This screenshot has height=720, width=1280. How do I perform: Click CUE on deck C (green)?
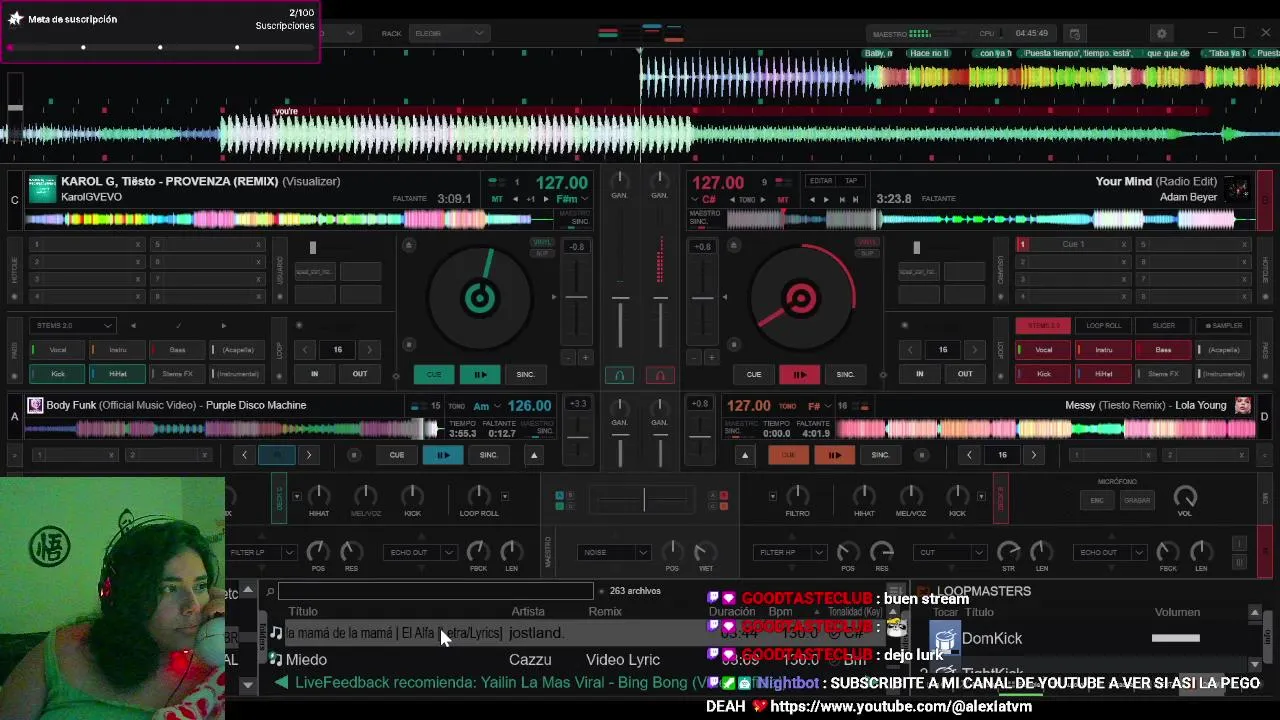pyautogui.click(x=434, y=374)
